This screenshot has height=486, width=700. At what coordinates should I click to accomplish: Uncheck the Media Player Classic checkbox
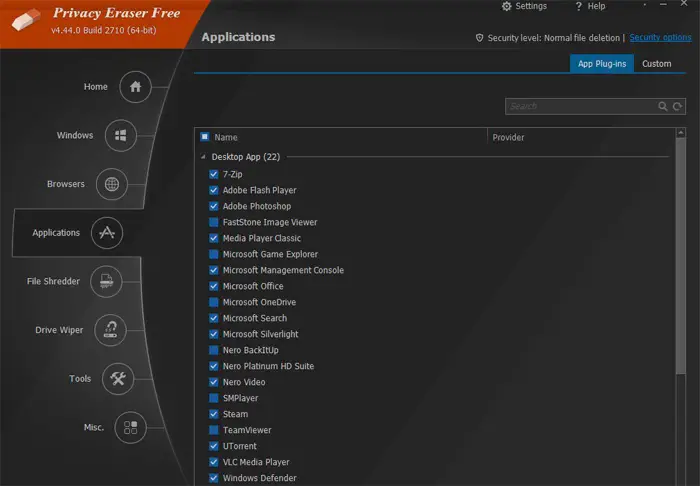[214, 238]
